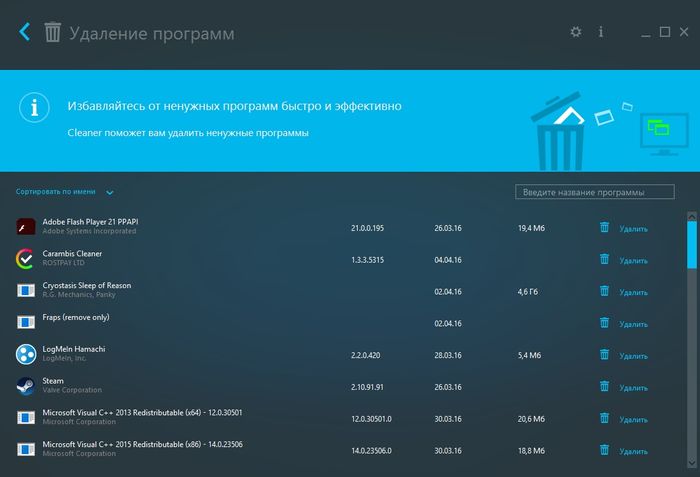Click version value '21.0.0.195'
This screenshot has height=477, width=700.
[x=367, y=228]
